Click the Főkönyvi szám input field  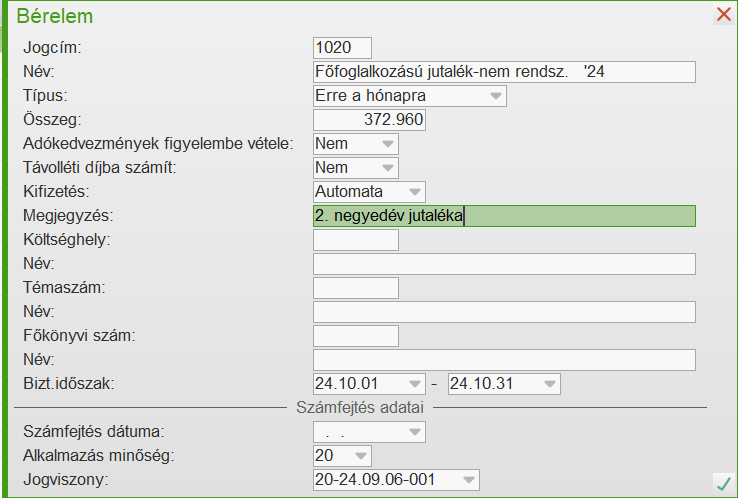[355, 336]
